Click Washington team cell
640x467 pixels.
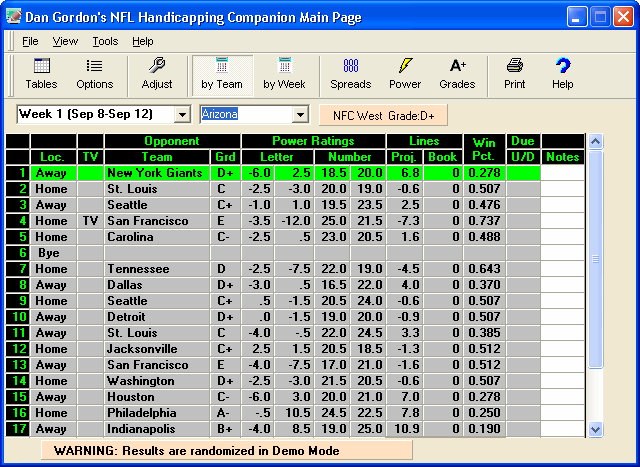[x=157, y=381]
